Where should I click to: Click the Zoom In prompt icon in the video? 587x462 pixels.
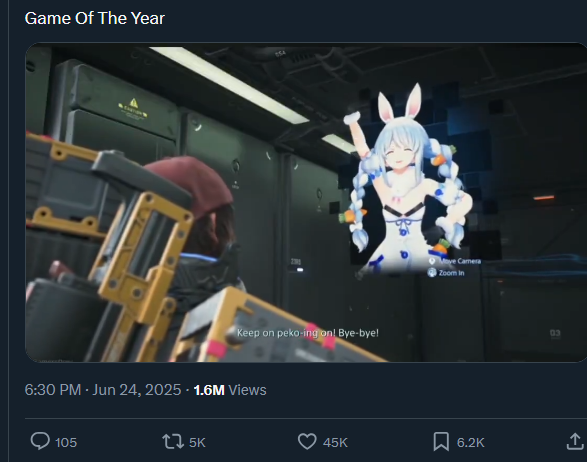coord(432,273)
